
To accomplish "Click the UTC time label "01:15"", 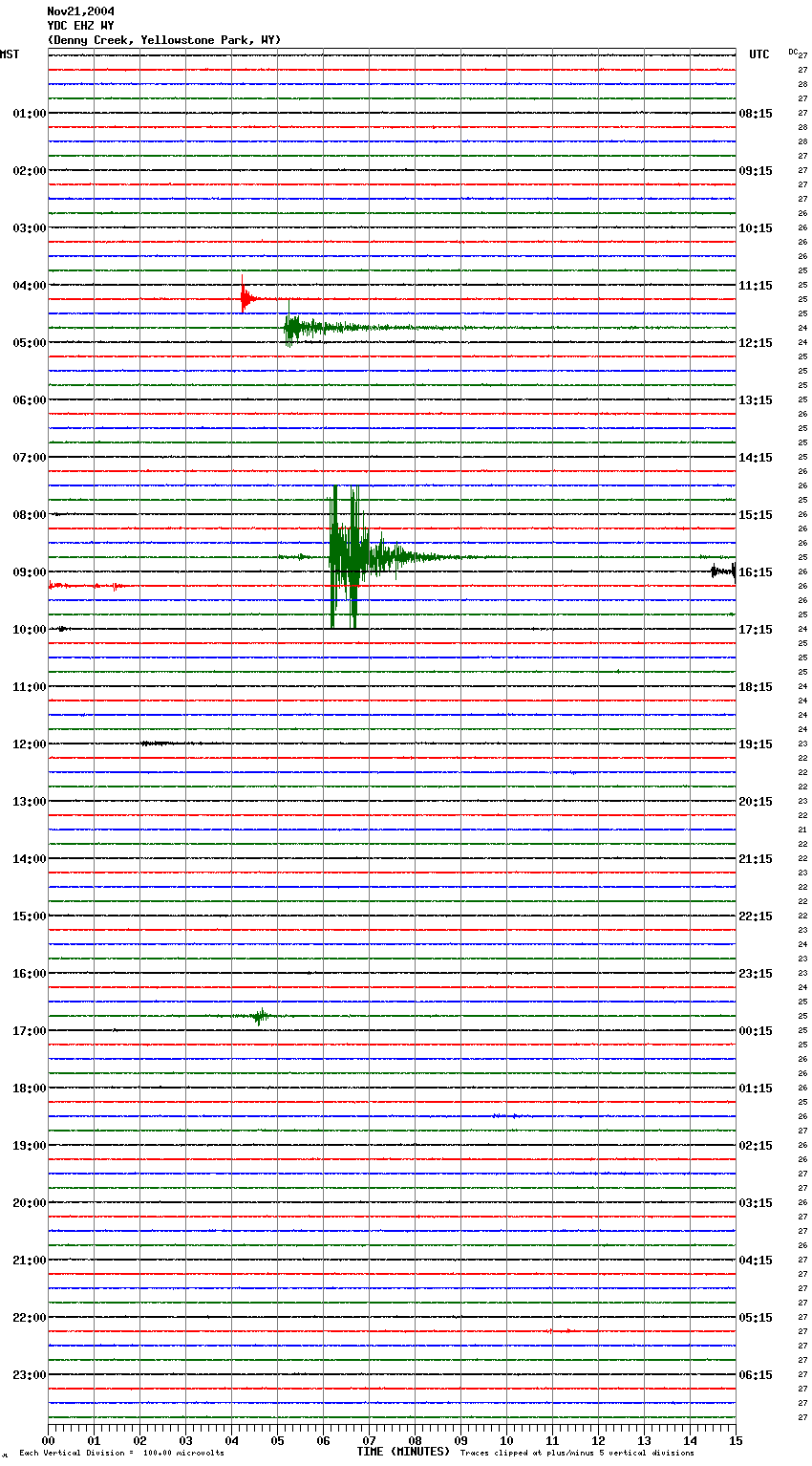I will 756,1089.
